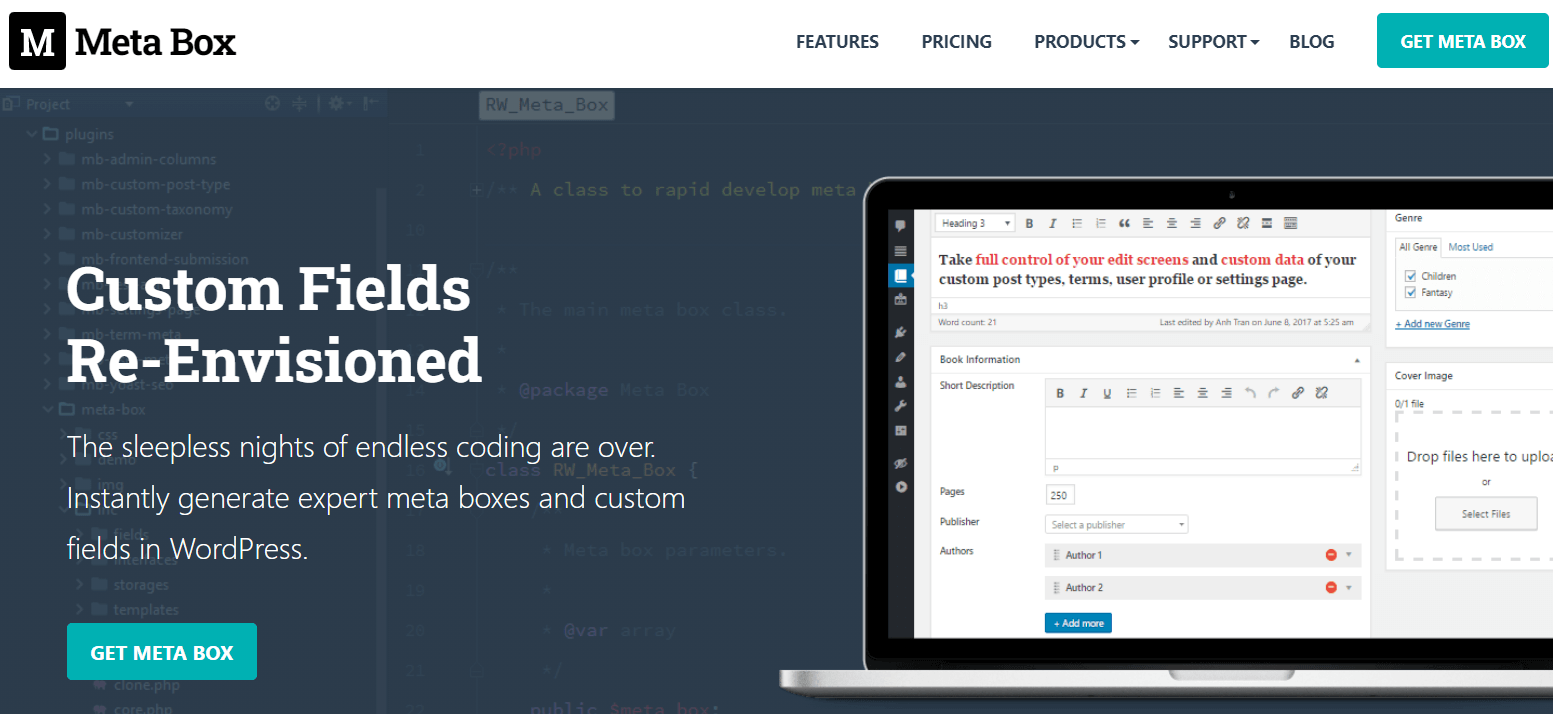Align right in Short Description toolbar

[x=1226, y=393]
